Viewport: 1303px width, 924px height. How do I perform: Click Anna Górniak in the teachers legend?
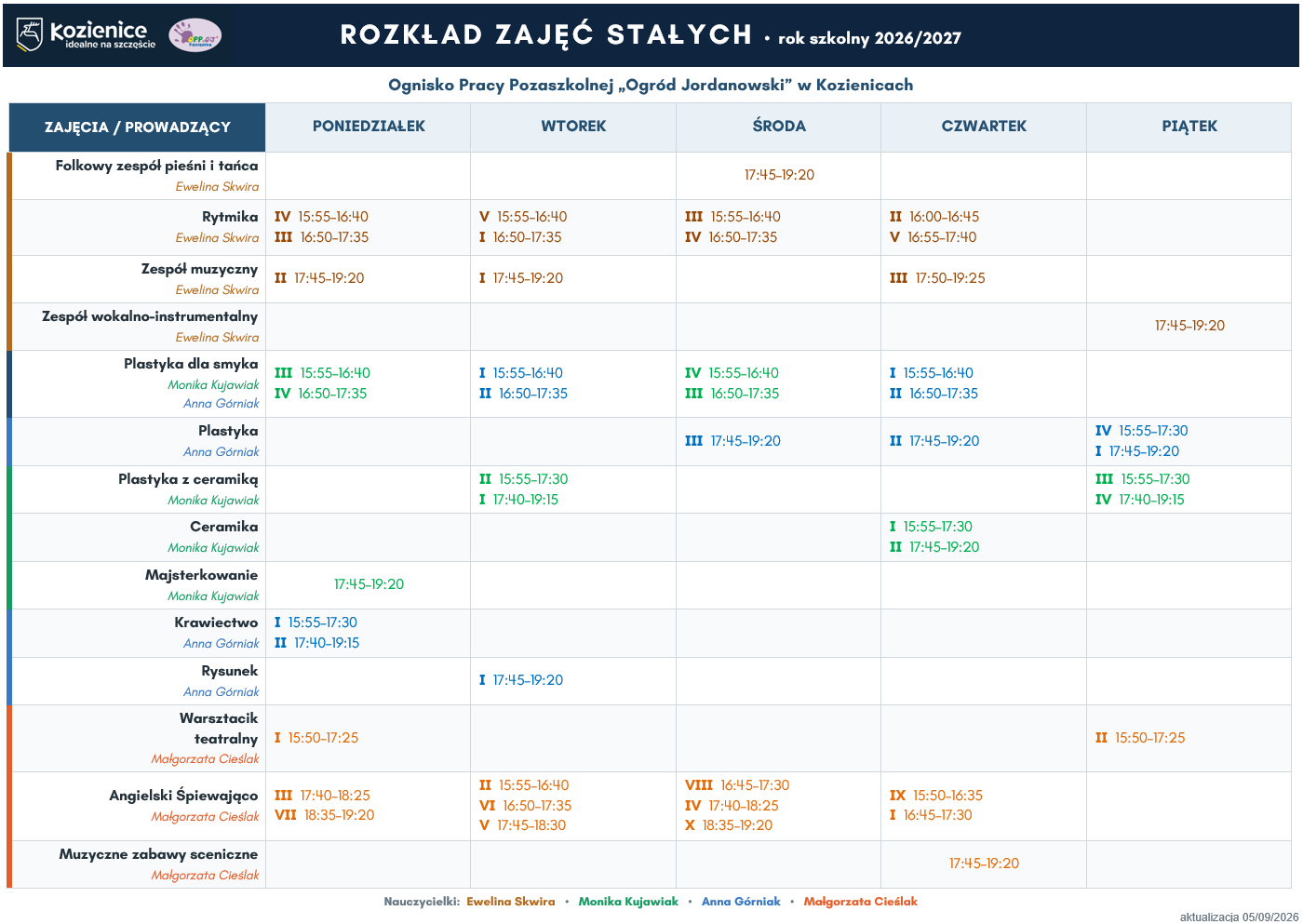coord(741,902)
